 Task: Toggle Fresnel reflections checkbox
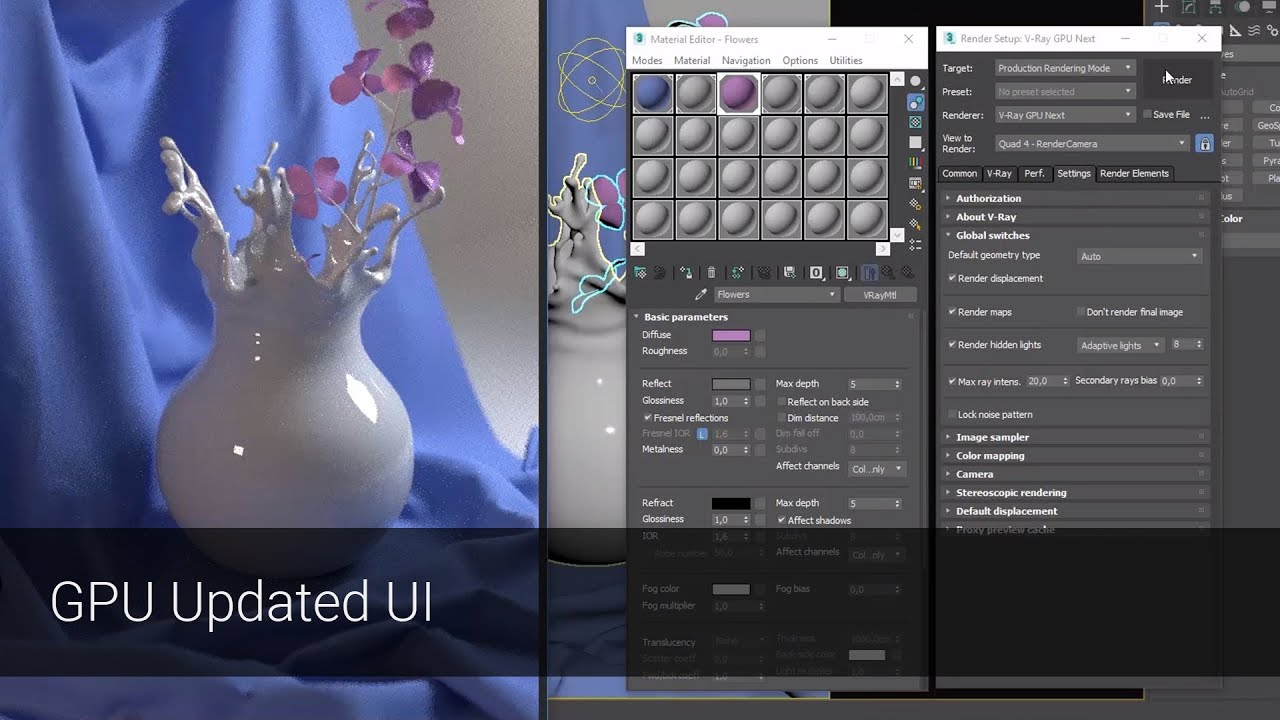pyautogui.click(x=648, y=418)
